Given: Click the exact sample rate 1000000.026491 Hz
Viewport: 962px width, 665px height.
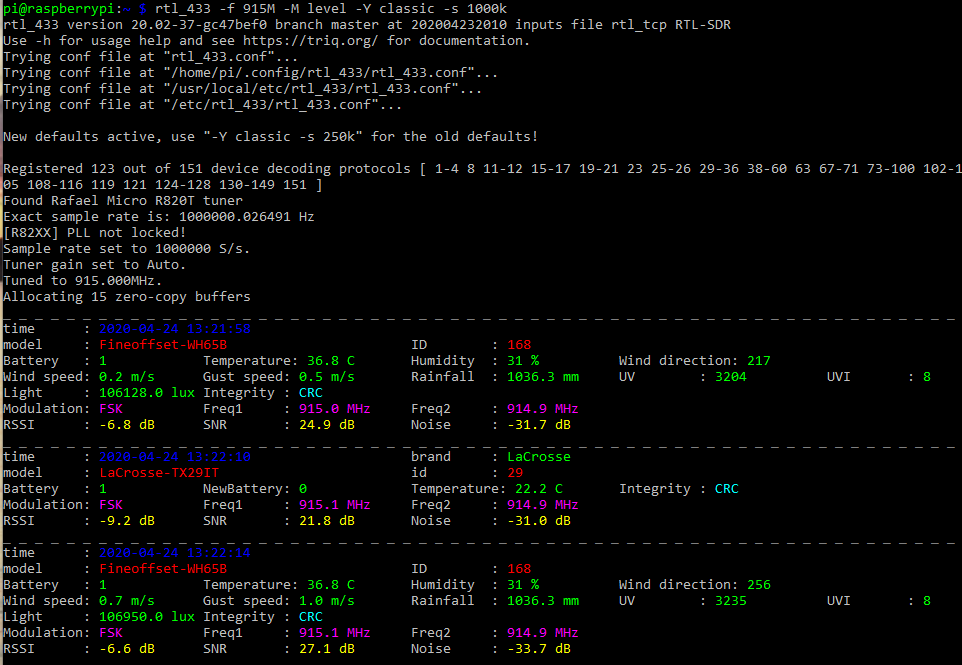Looking at the screenshot, I should [247, 217].
